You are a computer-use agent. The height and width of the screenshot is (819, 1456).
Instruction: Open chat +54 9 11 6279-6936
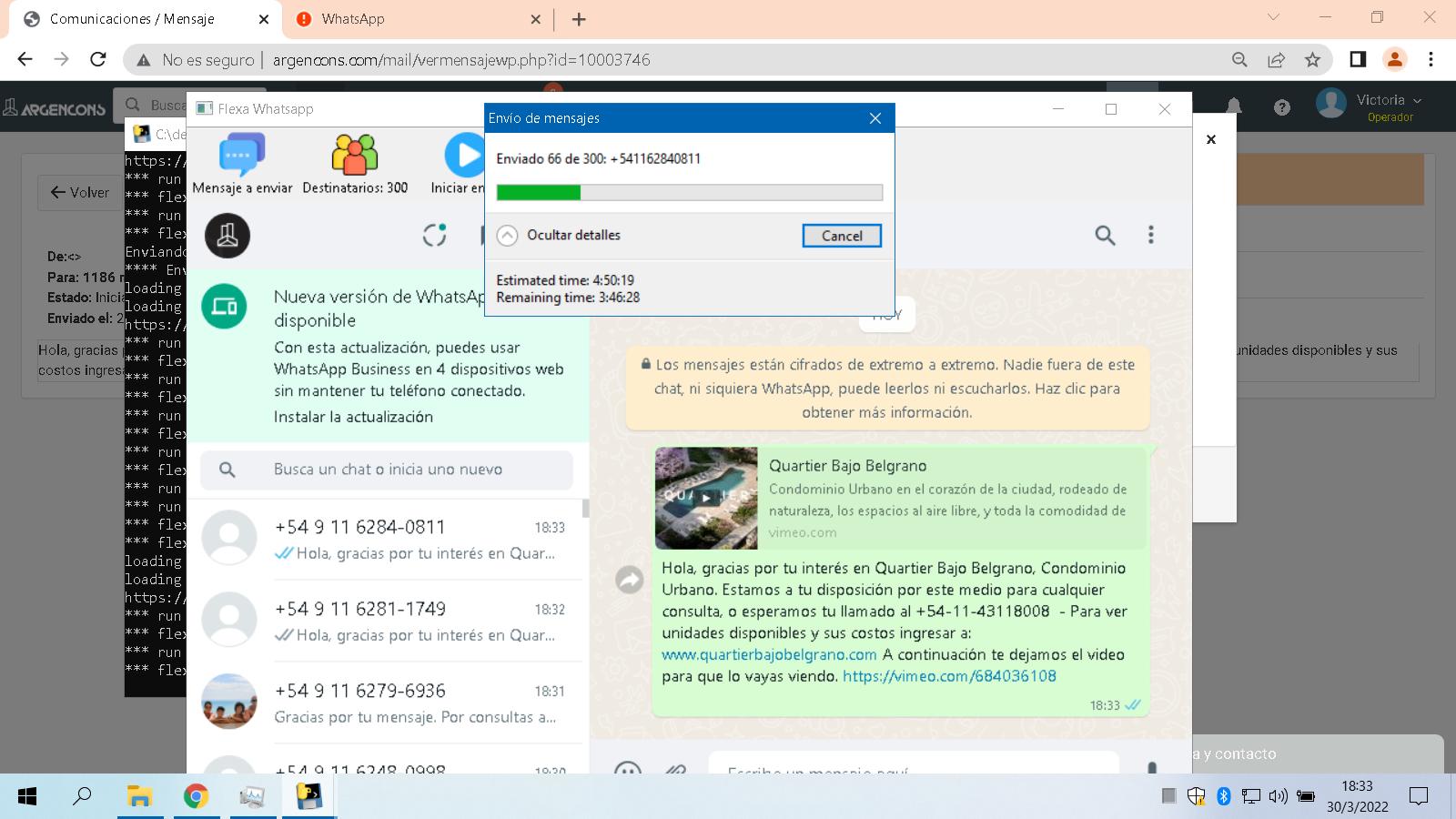pos(384,703)
